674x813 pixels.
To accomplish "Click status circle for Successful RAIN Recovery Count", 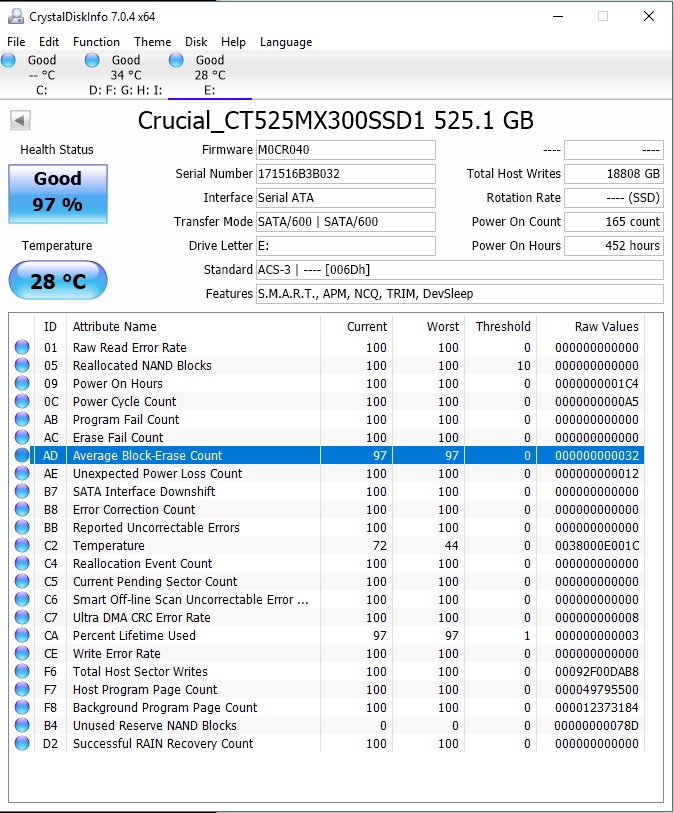I will pyautogui.click(x=22, y=743).
